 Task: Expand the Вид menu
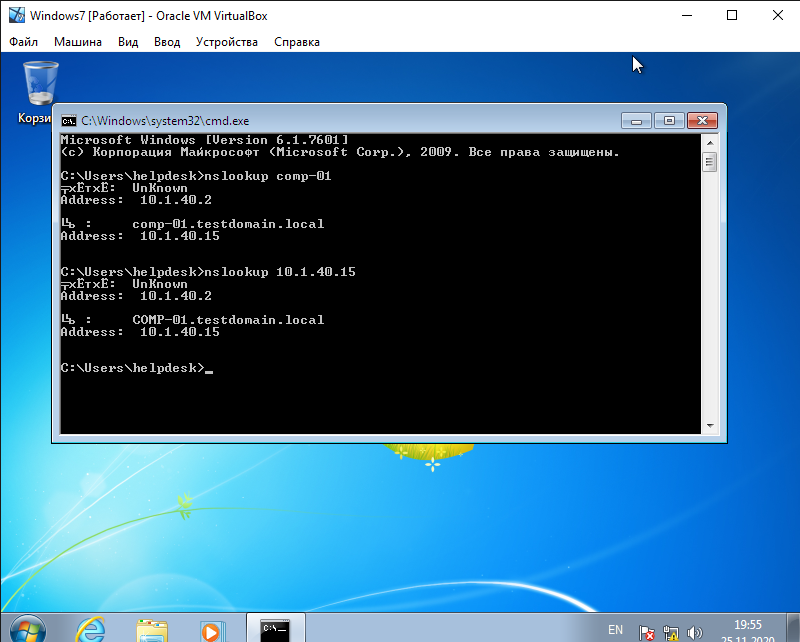128,42
